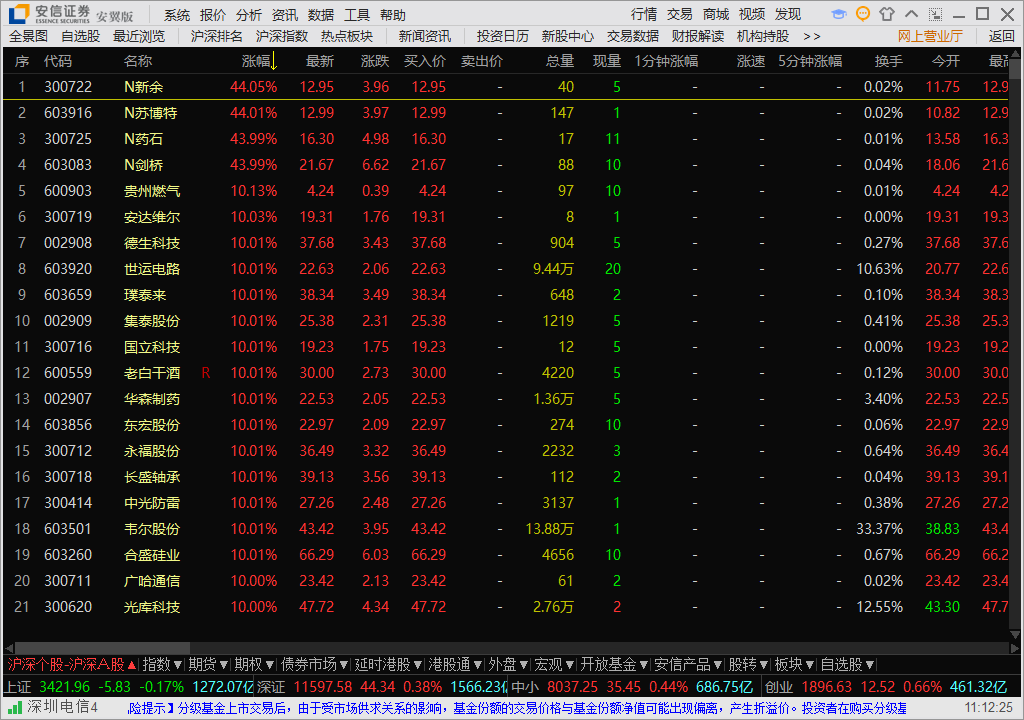Open 沪深排名 toolbar item
The height and width of the screenshot is (720, 1024).
216,37
